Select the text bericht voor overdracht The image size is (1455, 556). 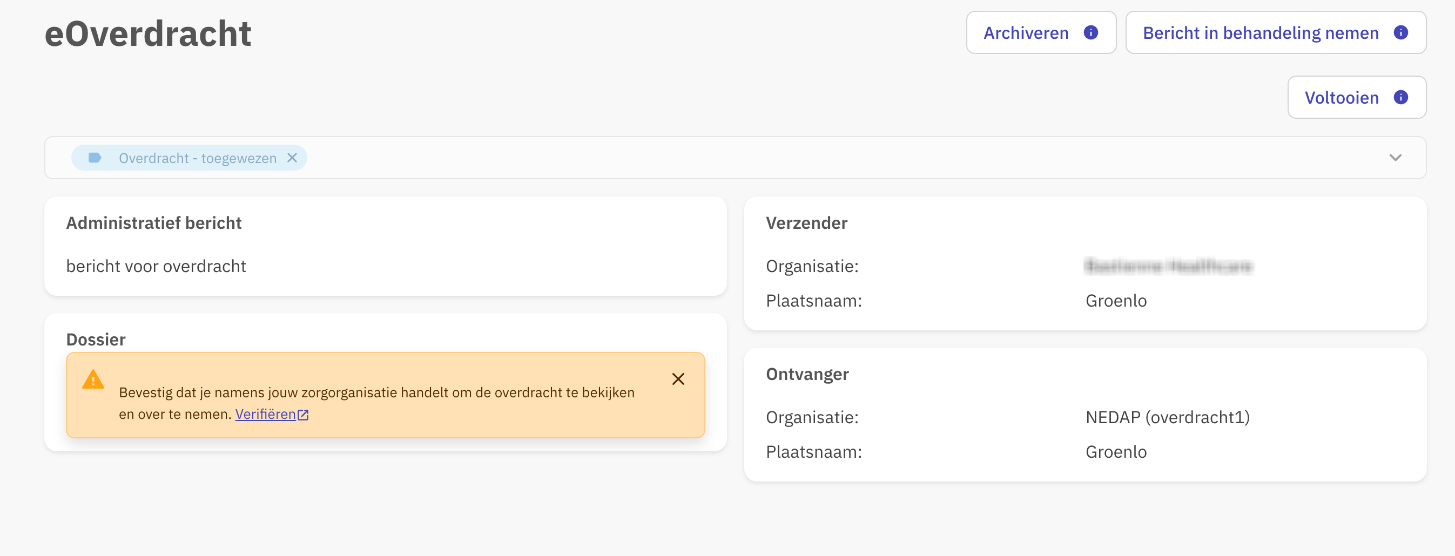156,266
